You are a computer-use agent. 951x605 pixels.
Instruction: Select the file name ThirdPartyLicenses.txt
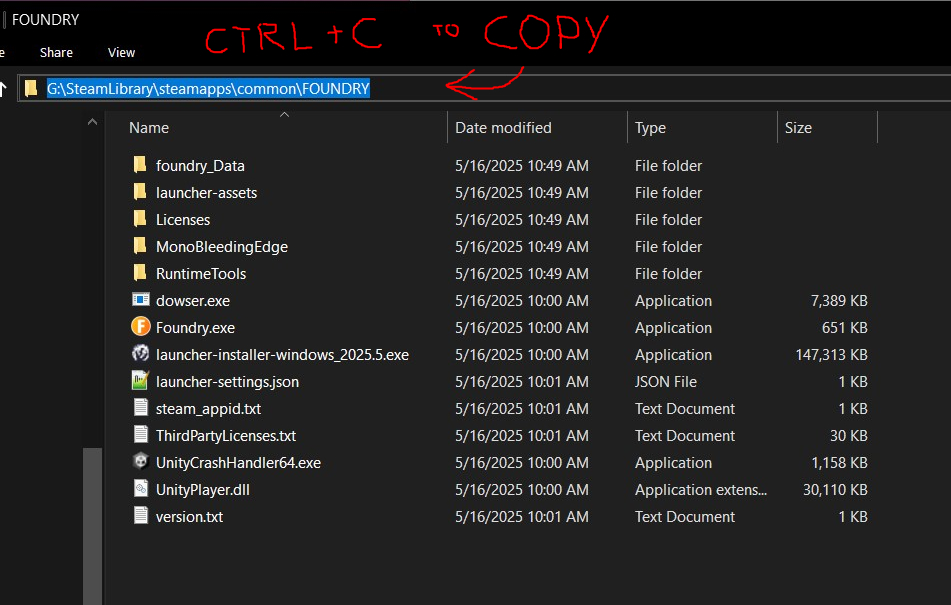tap(226, 436)
